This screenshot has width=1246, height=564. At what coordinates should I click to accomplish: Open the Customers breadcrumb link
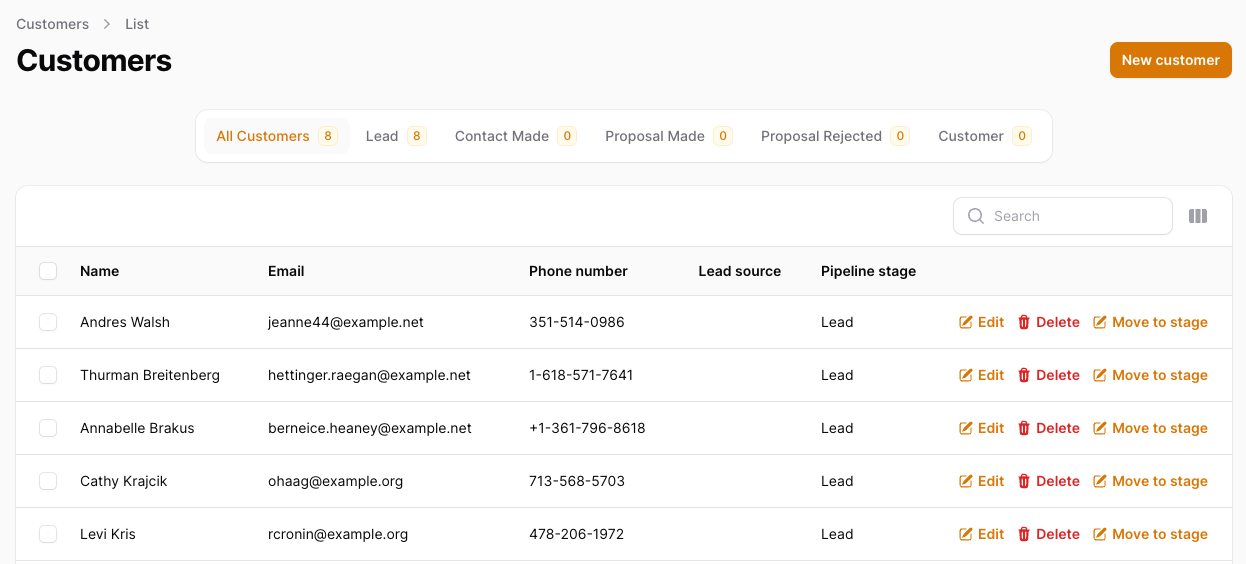coord(52,24)
